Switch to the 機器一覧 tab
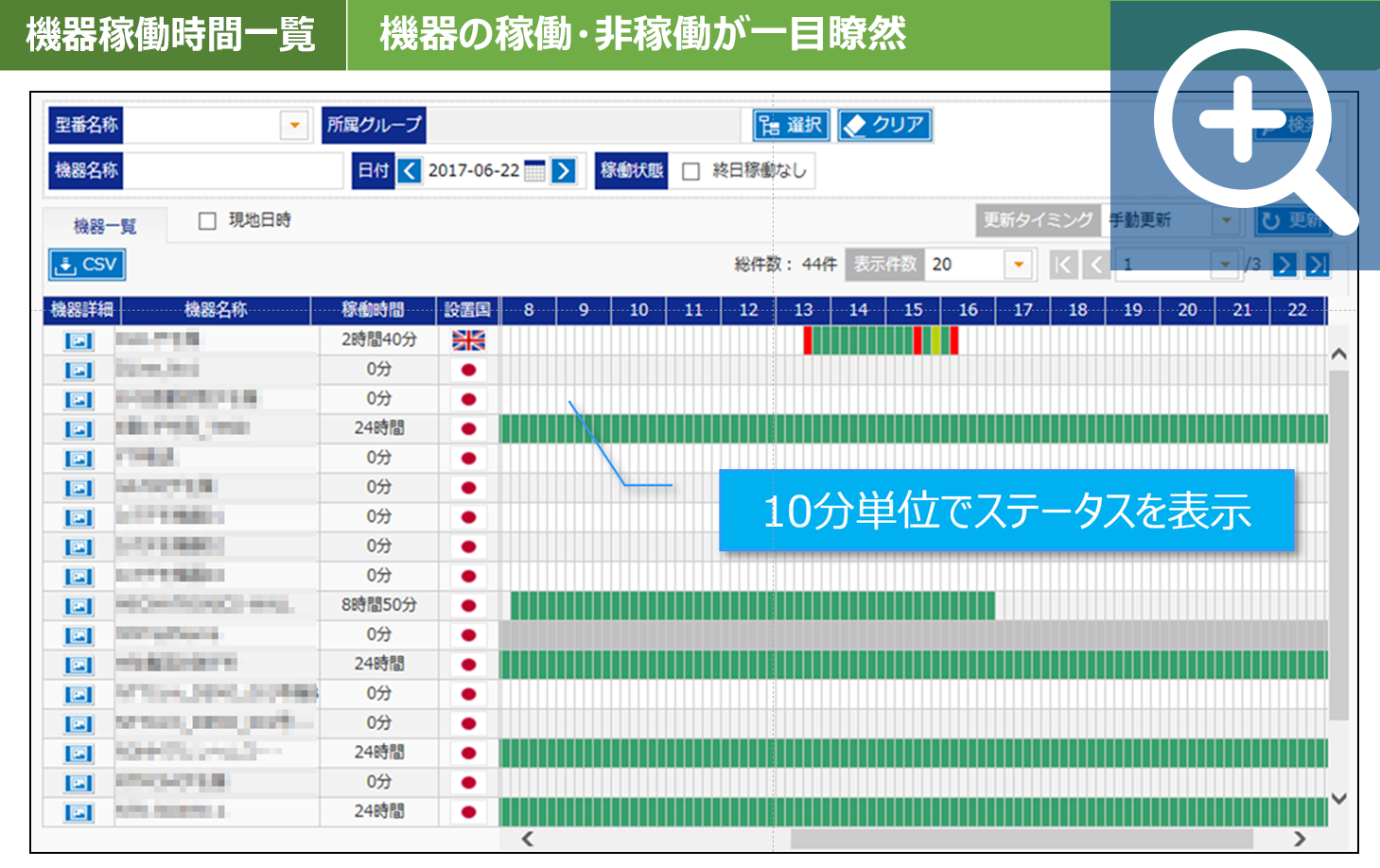The image size is (1380, 868). click(x=105, y=226)
